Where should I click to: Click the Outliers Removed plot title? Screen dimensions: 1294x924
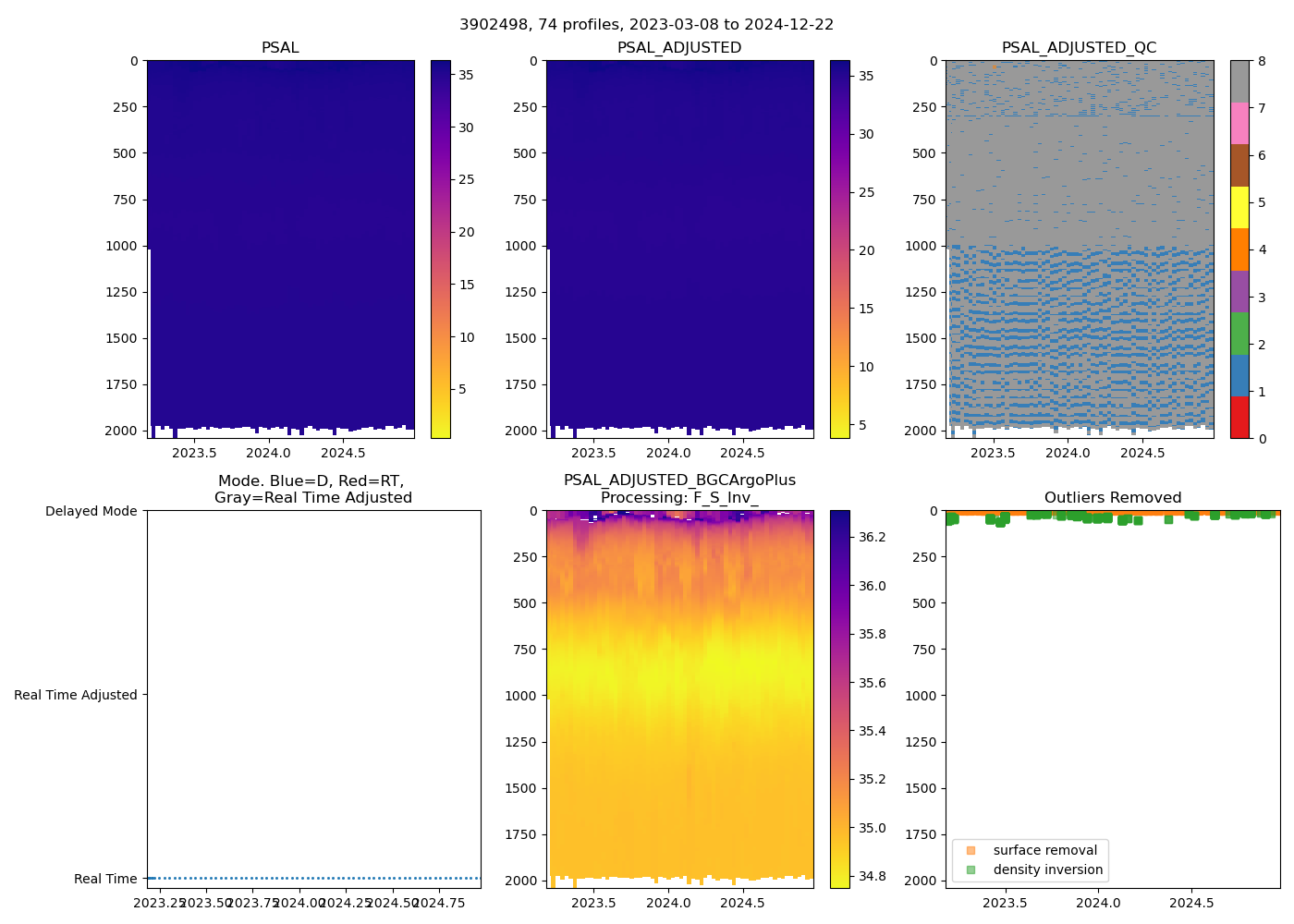[1112, 498]
